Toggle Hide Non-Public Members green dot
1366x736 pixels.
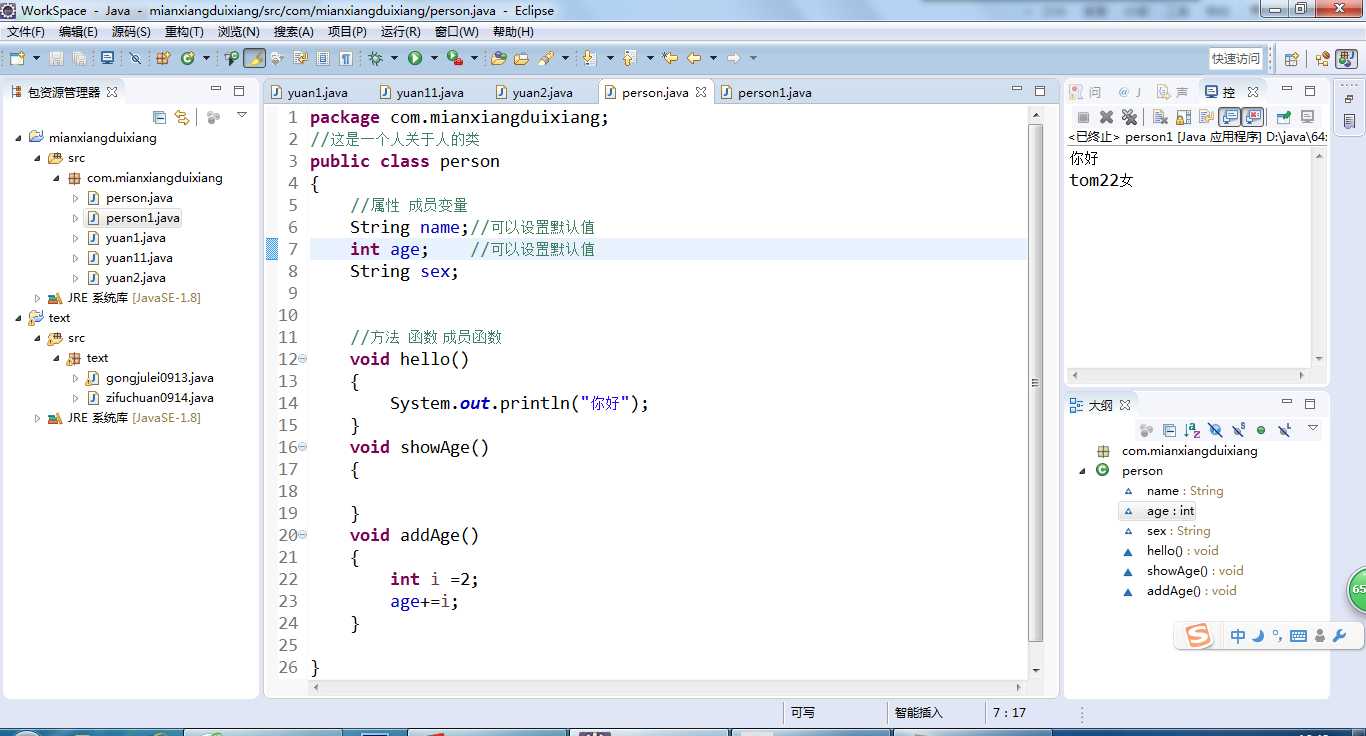1261,430
